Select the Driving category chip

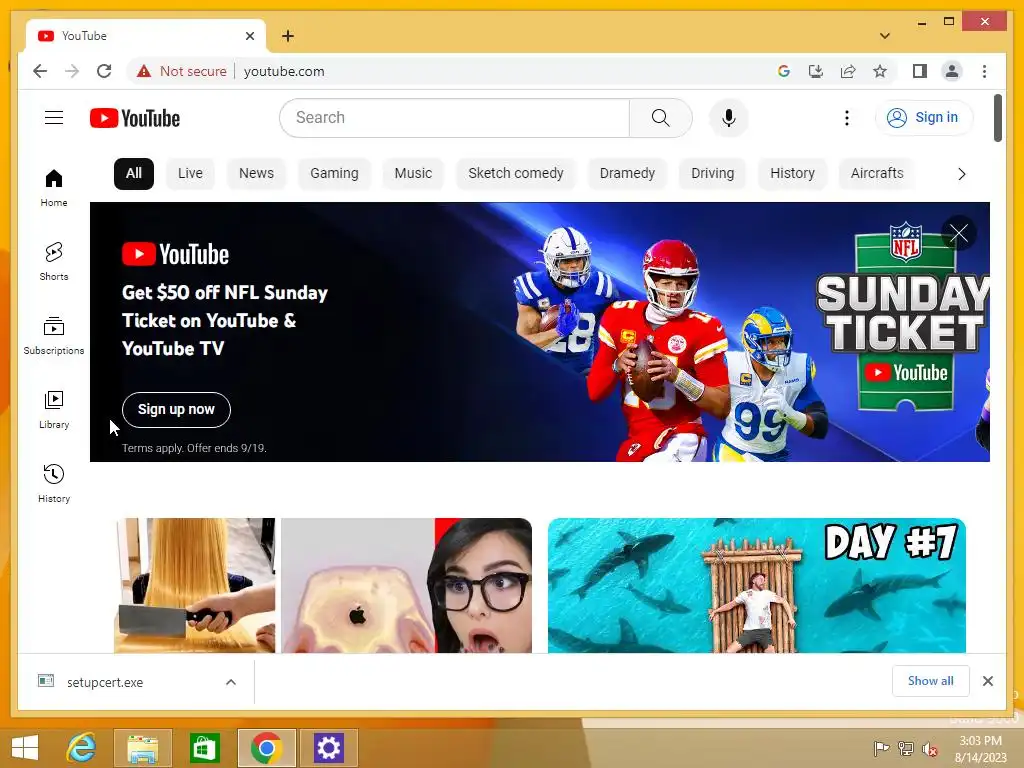tap(712, 174)
